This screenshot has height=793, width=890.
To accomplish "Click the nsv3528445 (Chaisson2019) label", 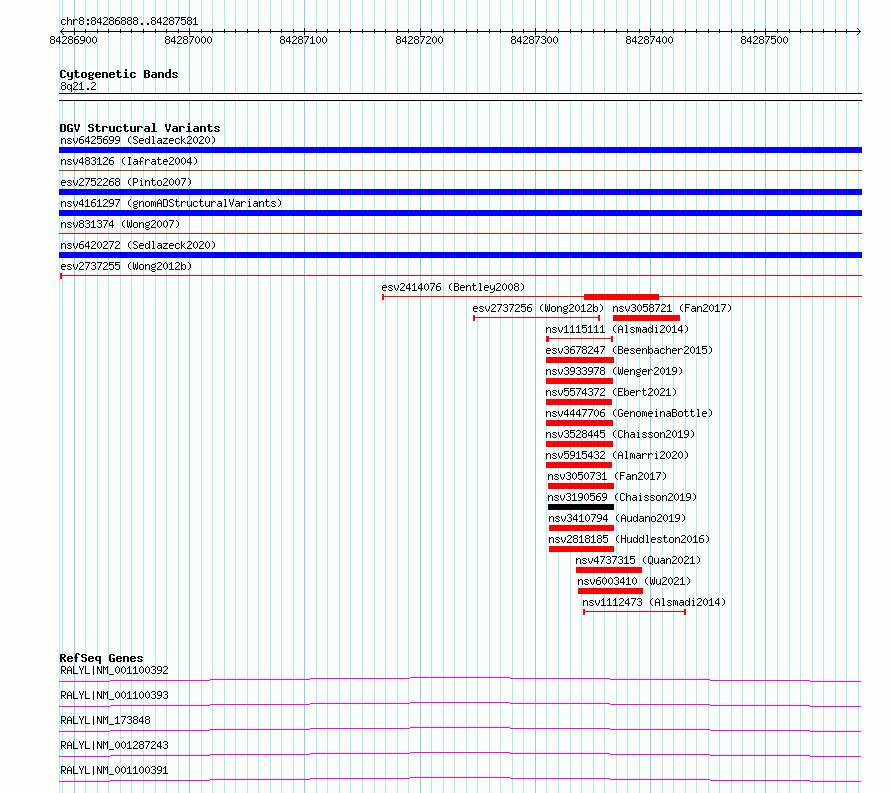I will point(620,434).
